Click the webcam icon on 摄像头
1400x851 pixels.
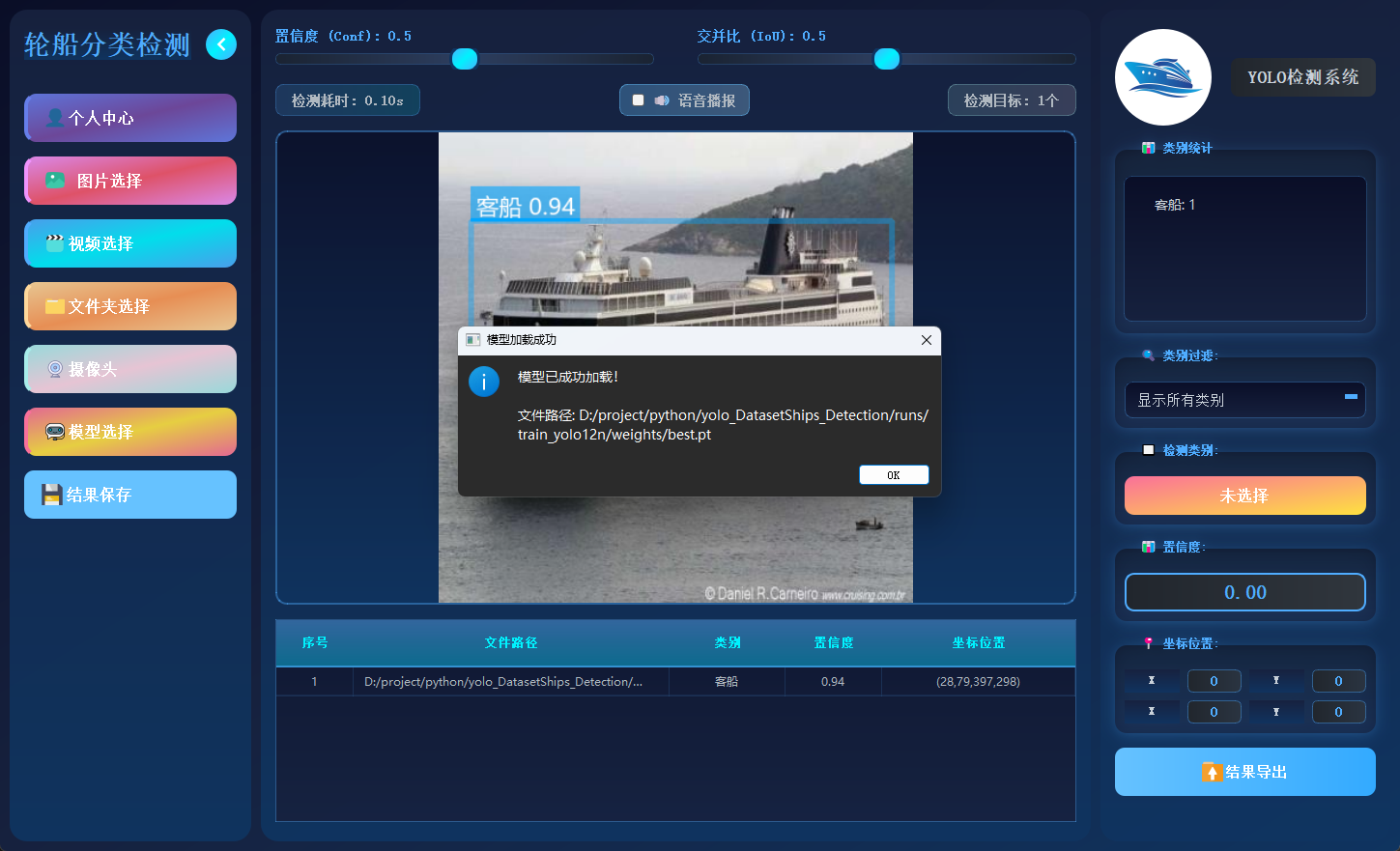pos(55,369)
